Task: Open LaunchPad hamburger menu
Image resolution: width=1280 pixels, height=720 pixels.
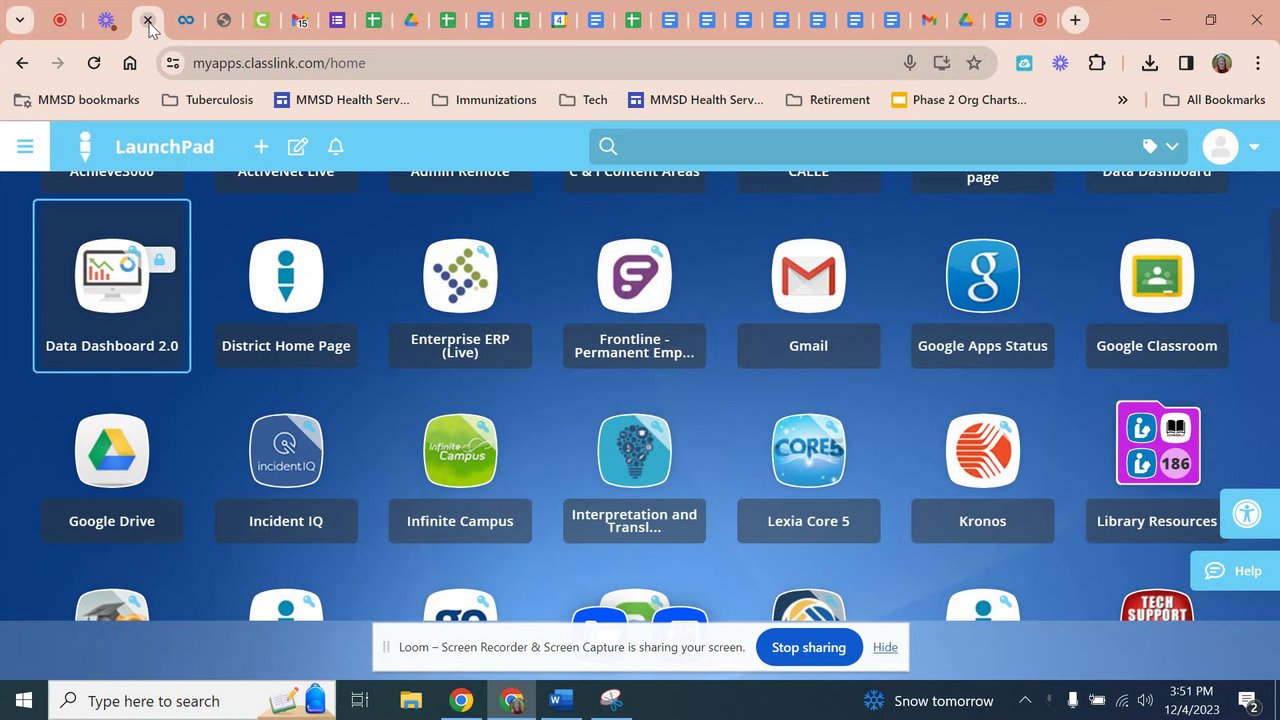Action: click(x=25, y=147)
